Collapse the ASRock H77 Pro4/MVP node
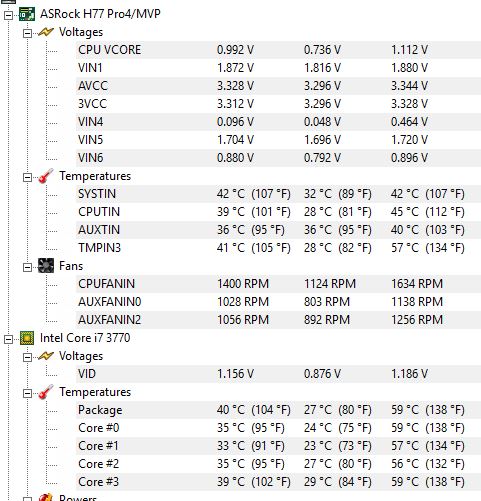Image resolution: width=481 pixels, height=501 pixels. [x=8, y=15]
